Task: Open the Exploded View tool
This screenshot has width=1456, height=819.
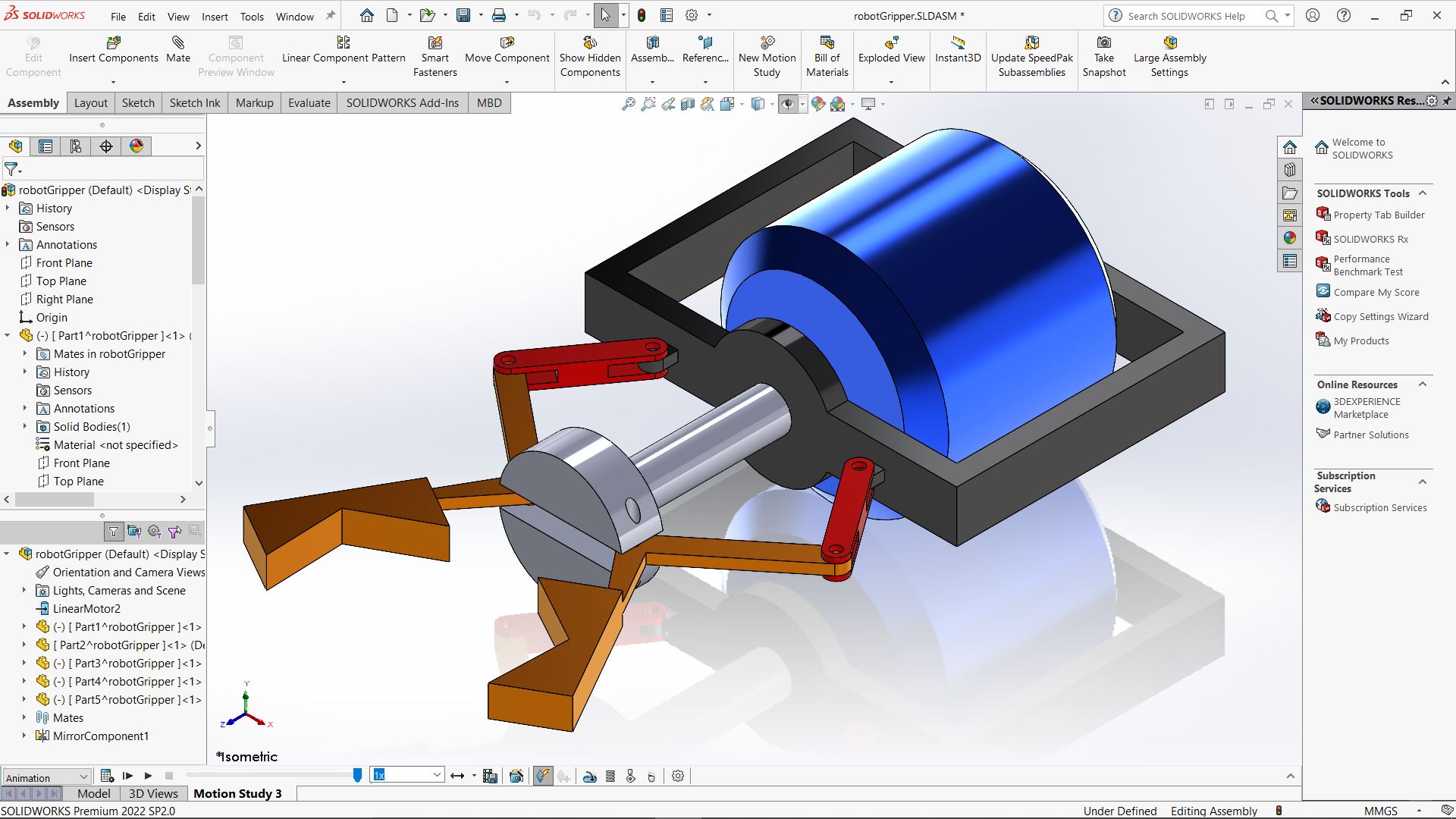Action: (891, 50)
